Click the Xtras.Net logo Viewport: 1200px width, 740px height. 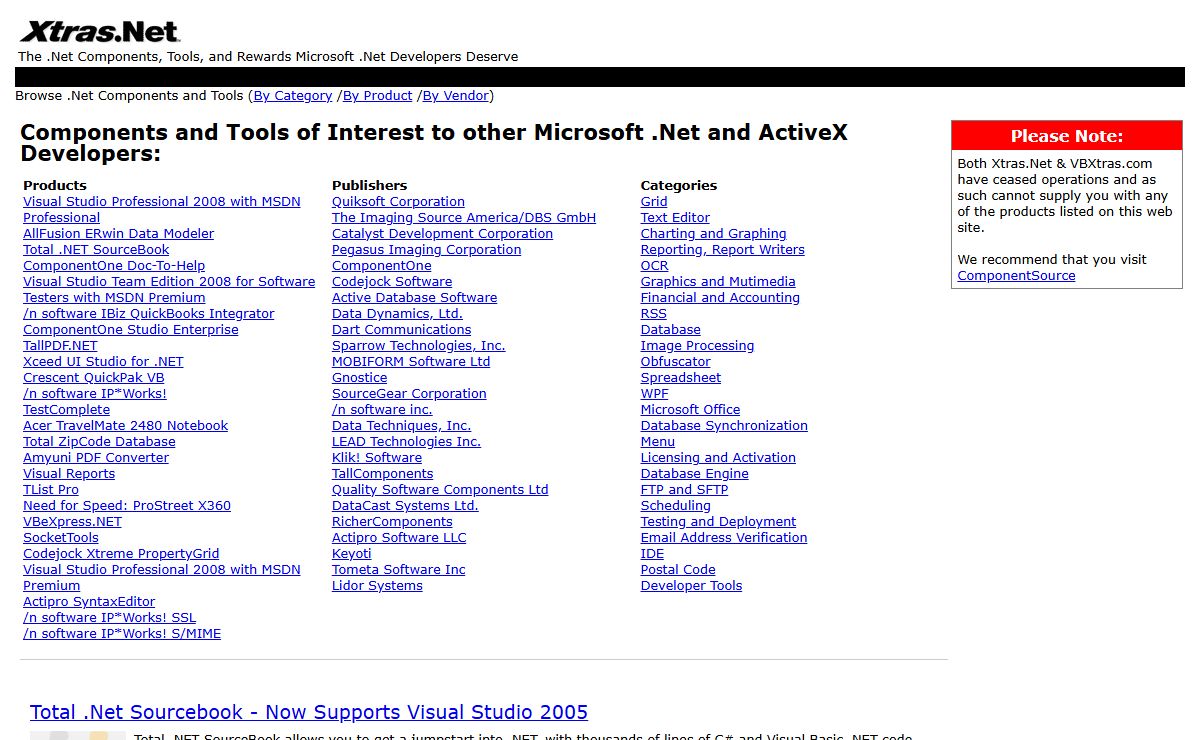click(100, 30)
